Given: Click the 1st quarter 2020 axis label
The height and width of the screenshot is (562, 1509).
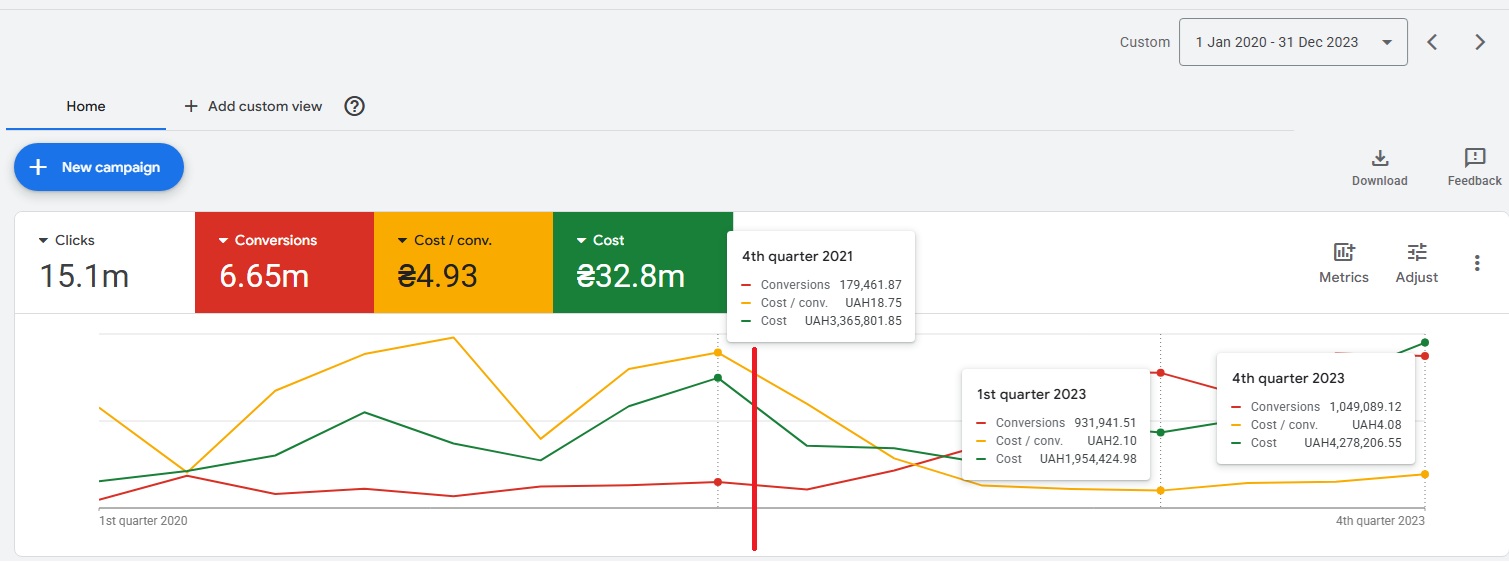Looking at the screenshot, I should [143, 521].
